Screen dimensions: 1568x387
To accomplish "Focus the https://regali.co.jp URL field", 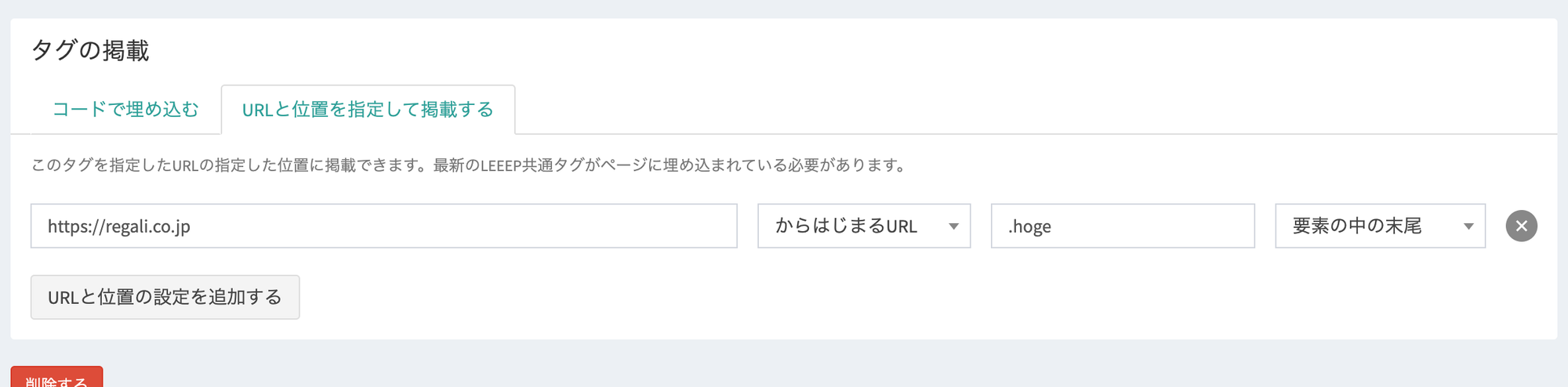I will [383, 226].
